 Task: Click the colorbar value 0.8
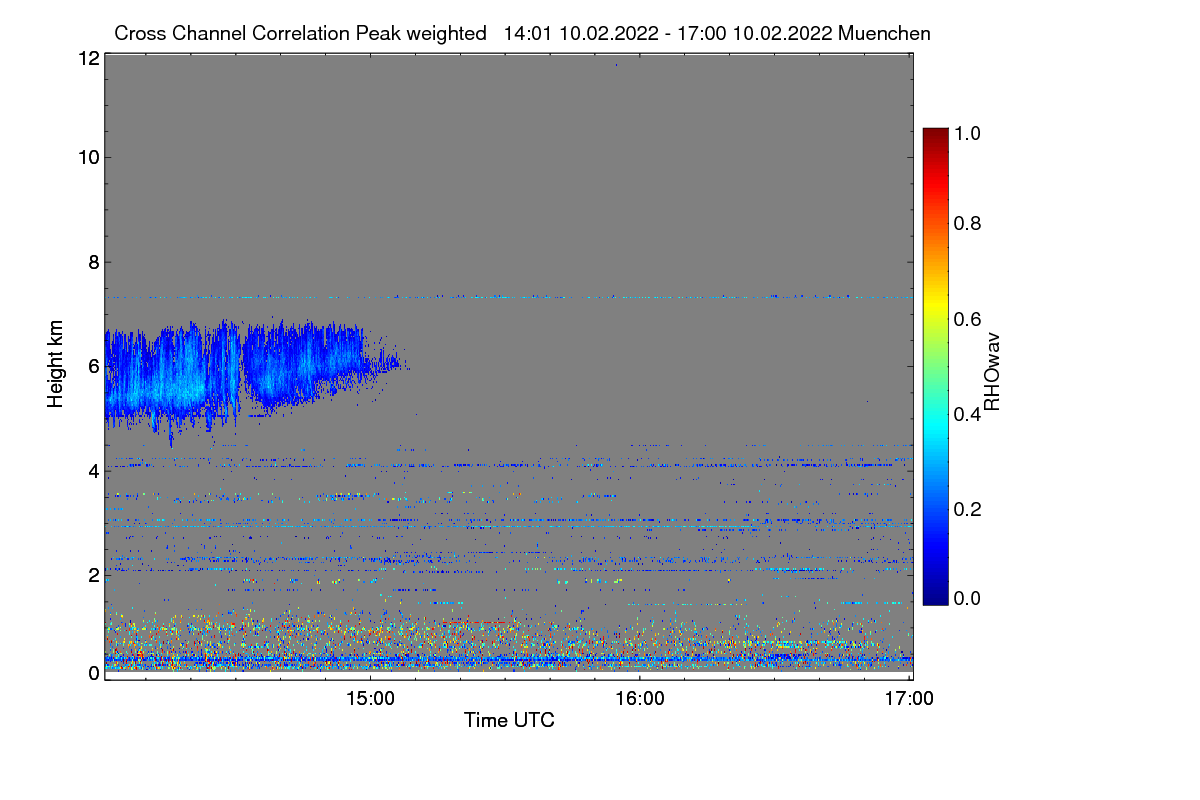click(x=969, y=223)
